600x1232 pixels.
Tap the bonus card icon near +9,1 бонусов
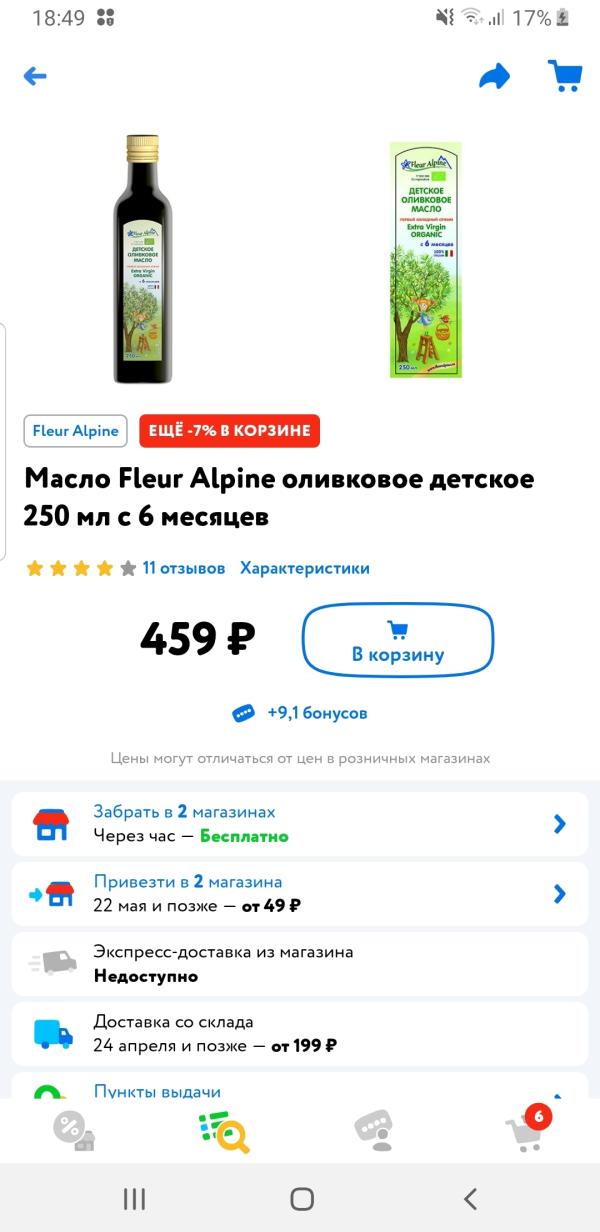243,713
